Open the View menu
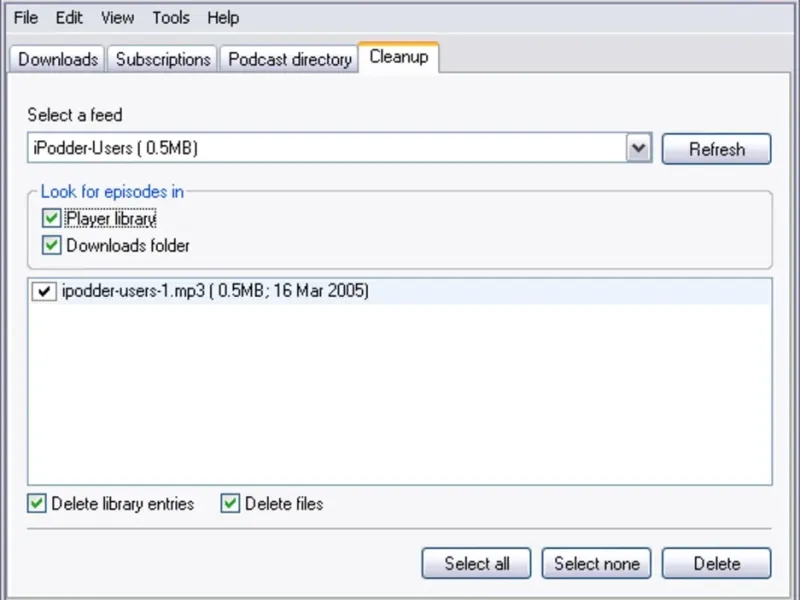The image size is (800, 600). click(x=117, y=18)
